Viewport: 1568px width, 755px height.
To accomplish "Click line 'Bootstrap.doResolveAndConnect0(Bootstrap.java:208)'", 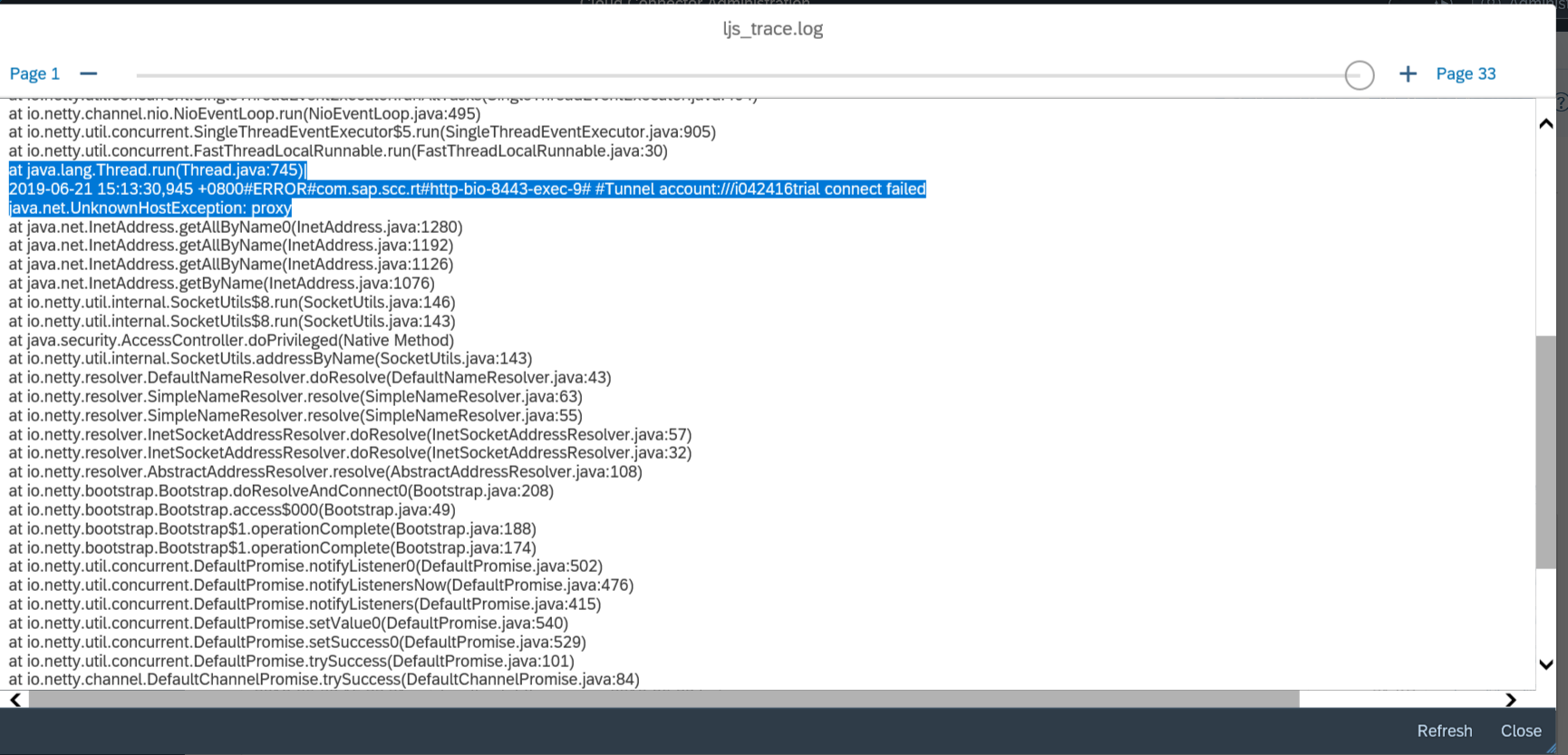I will point(281,491).
